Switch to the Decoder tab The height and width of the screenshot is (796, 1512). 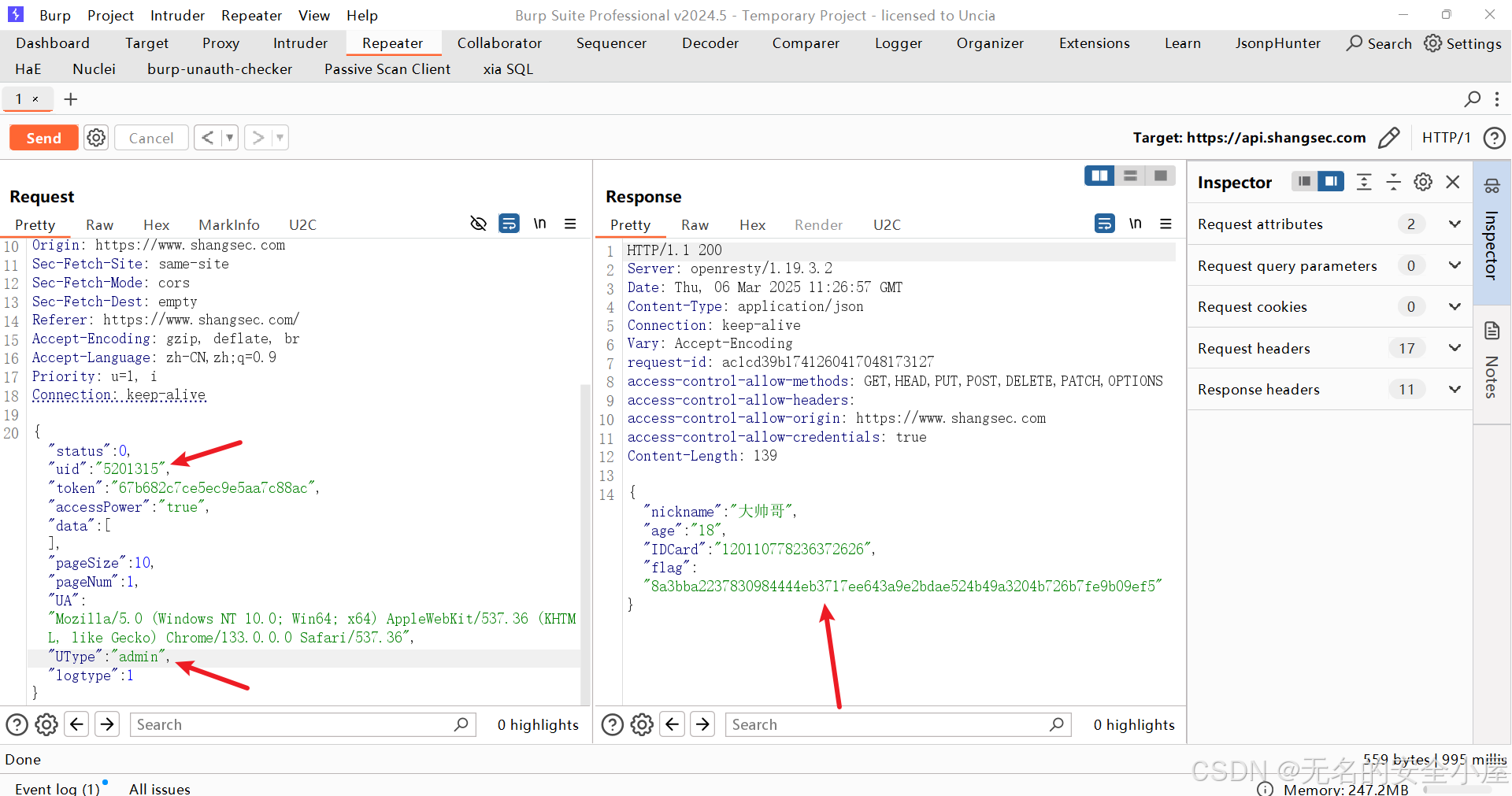click(x=710, y=43)
